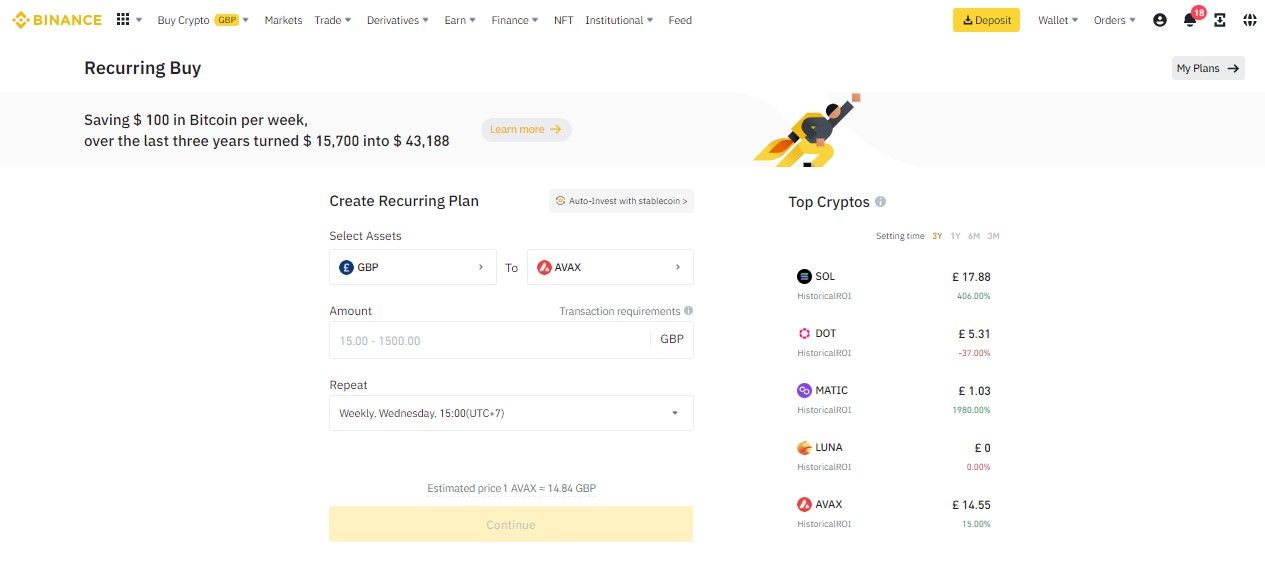
Task: Click the GBP pound currency icon
Action: point(346,267)
